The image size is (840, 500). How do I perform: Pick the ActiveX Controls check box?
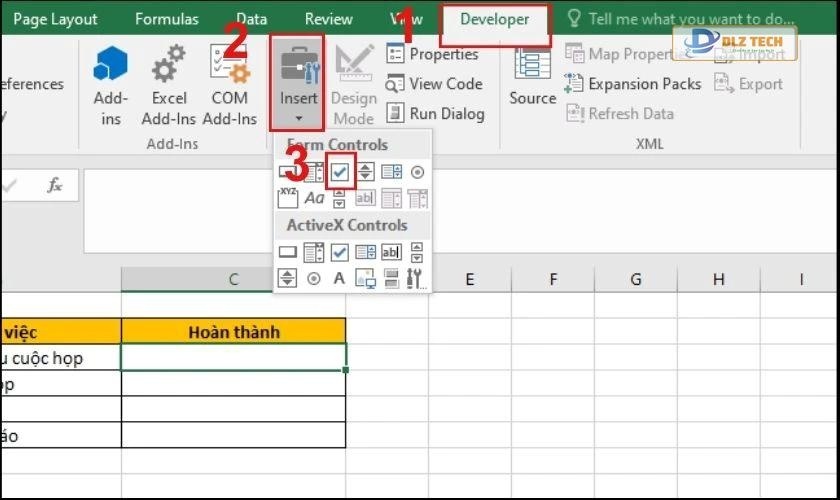340,252
